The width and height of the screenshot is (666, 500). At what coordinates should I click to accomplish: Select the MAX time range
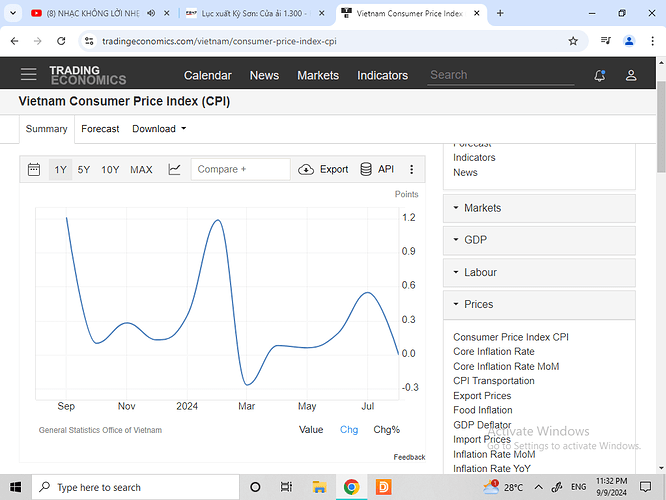[x=141, y=169]
